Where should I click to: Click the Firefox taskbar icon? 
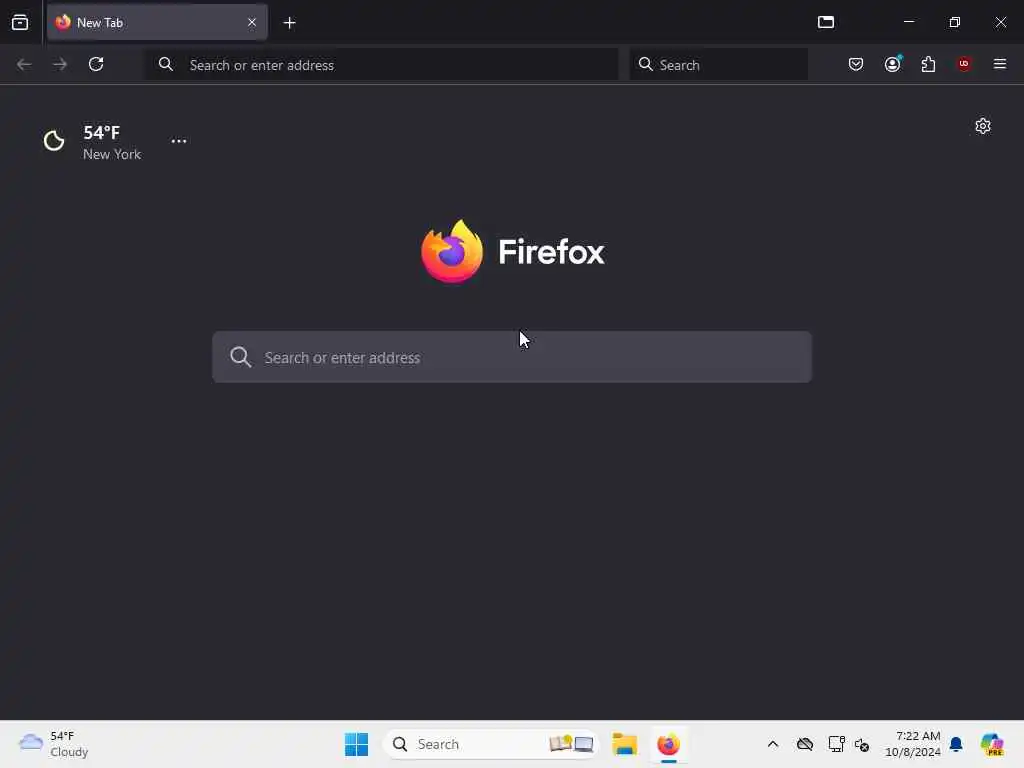tap(669, 744)
